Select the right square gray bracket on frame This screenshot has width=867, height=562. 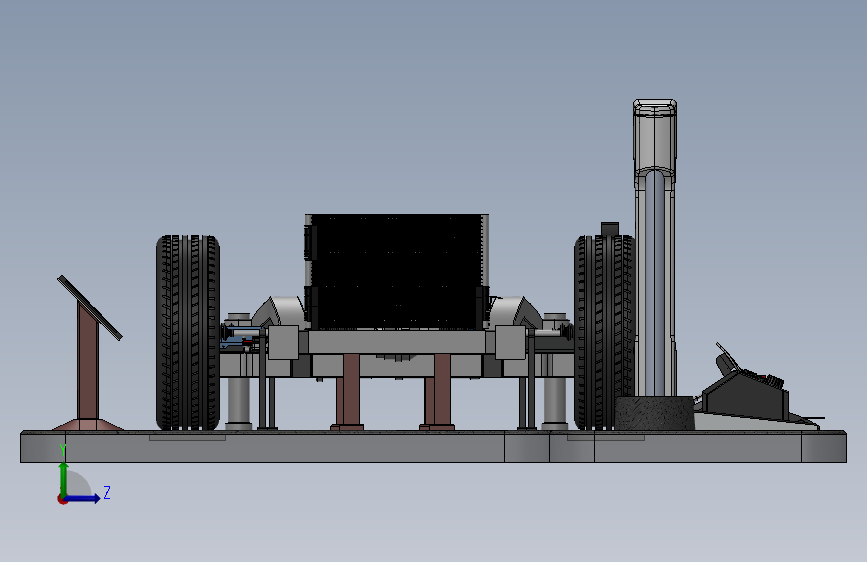pos(510,342)
